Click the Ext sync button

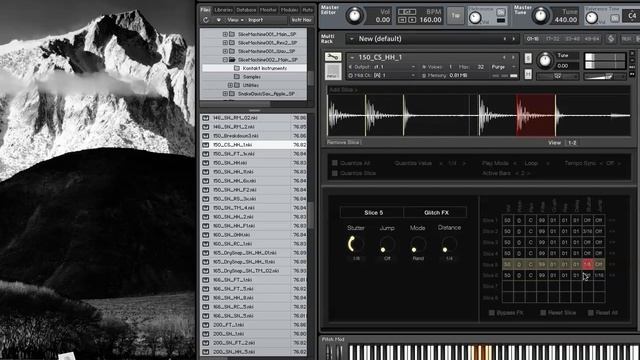[x=407, y=11]
